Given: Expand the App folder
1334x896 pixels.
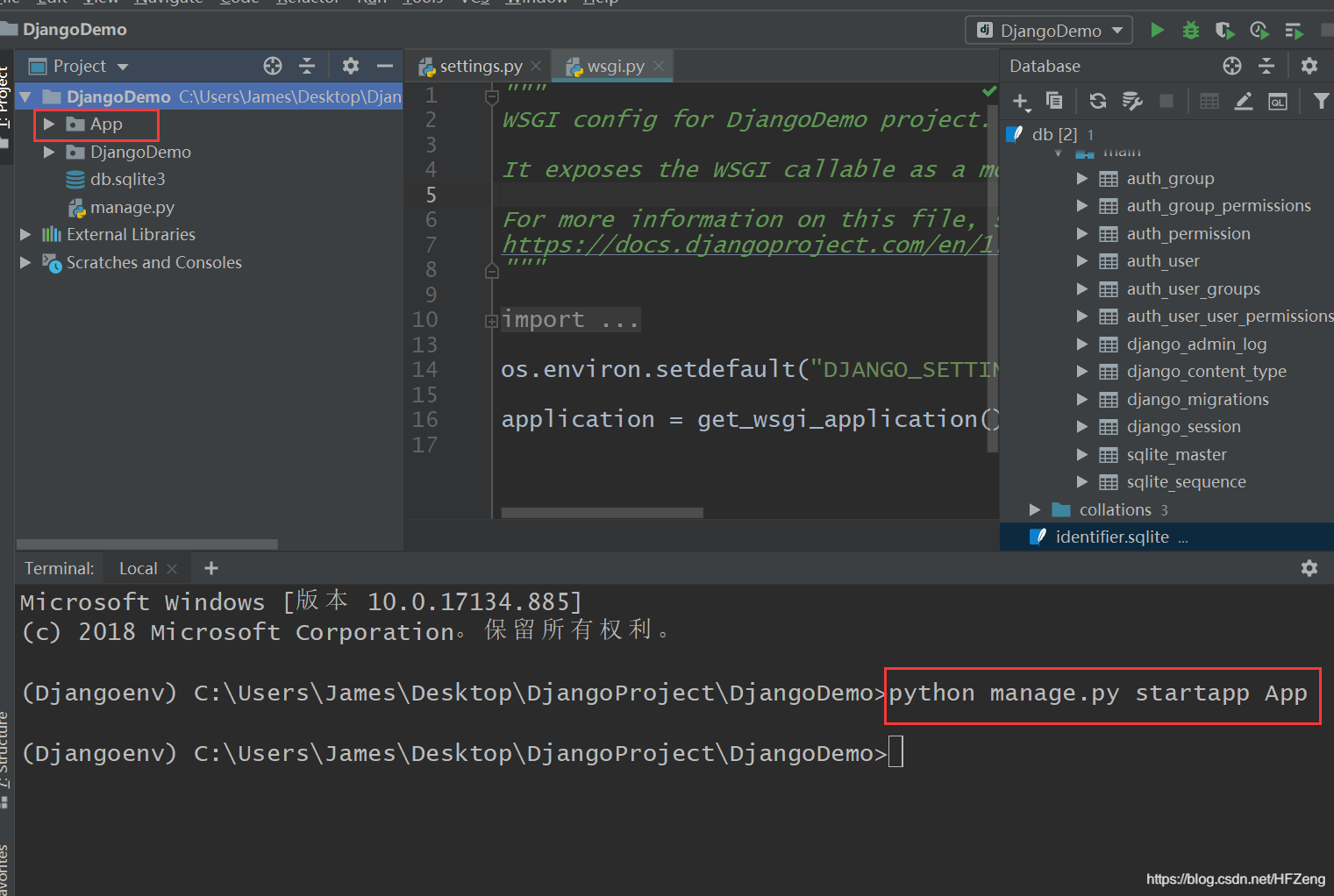Looking at the screenshot, I should (x=49, y=124).
